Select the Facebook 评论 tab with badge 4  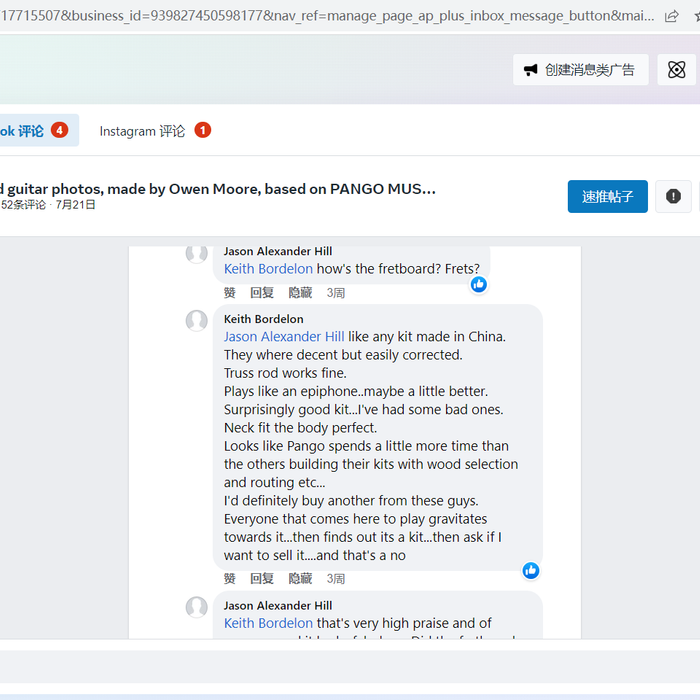30,131
